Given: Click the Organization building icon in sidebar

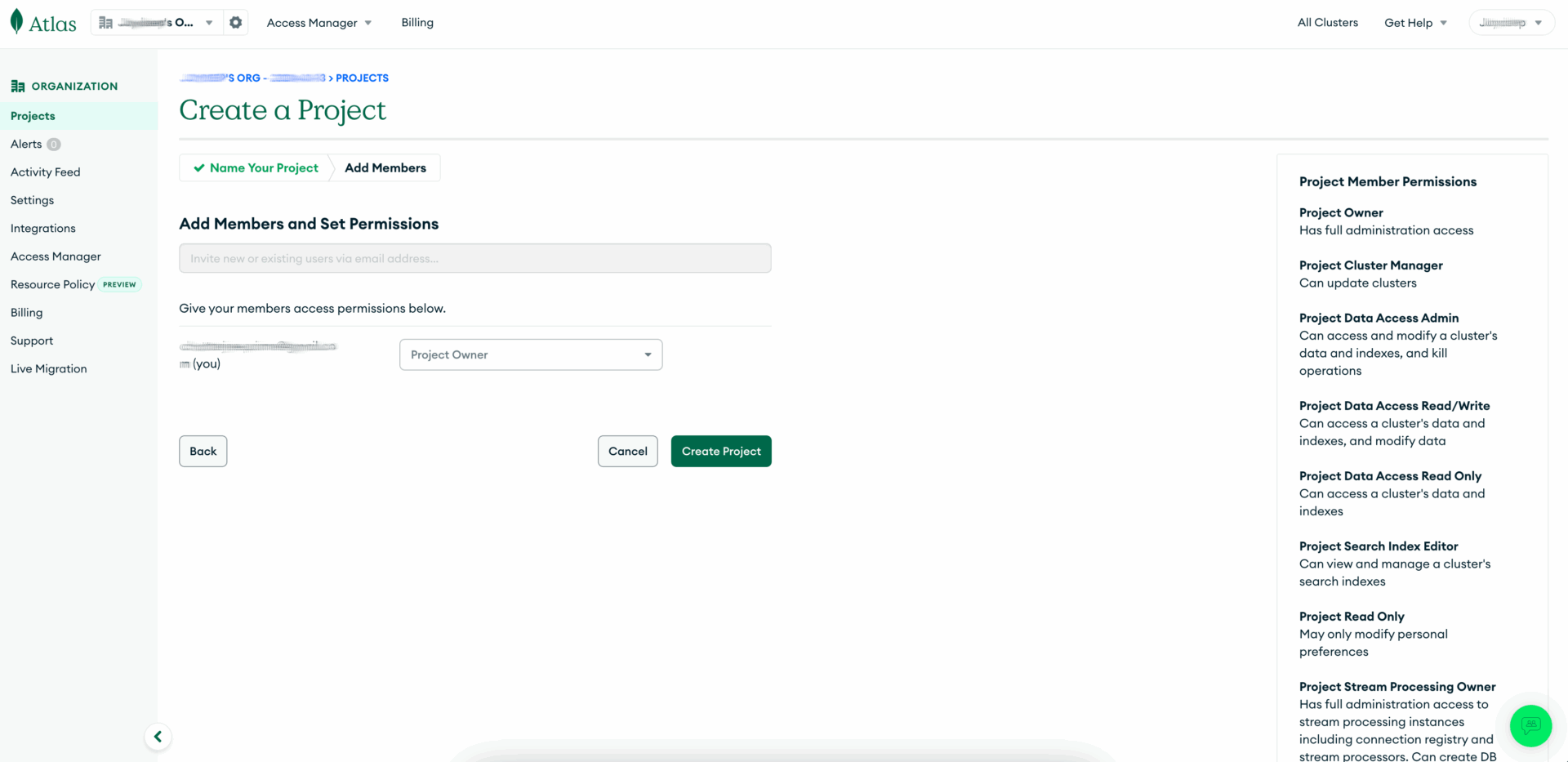Looking at the screenshot, I should point(18,87).
